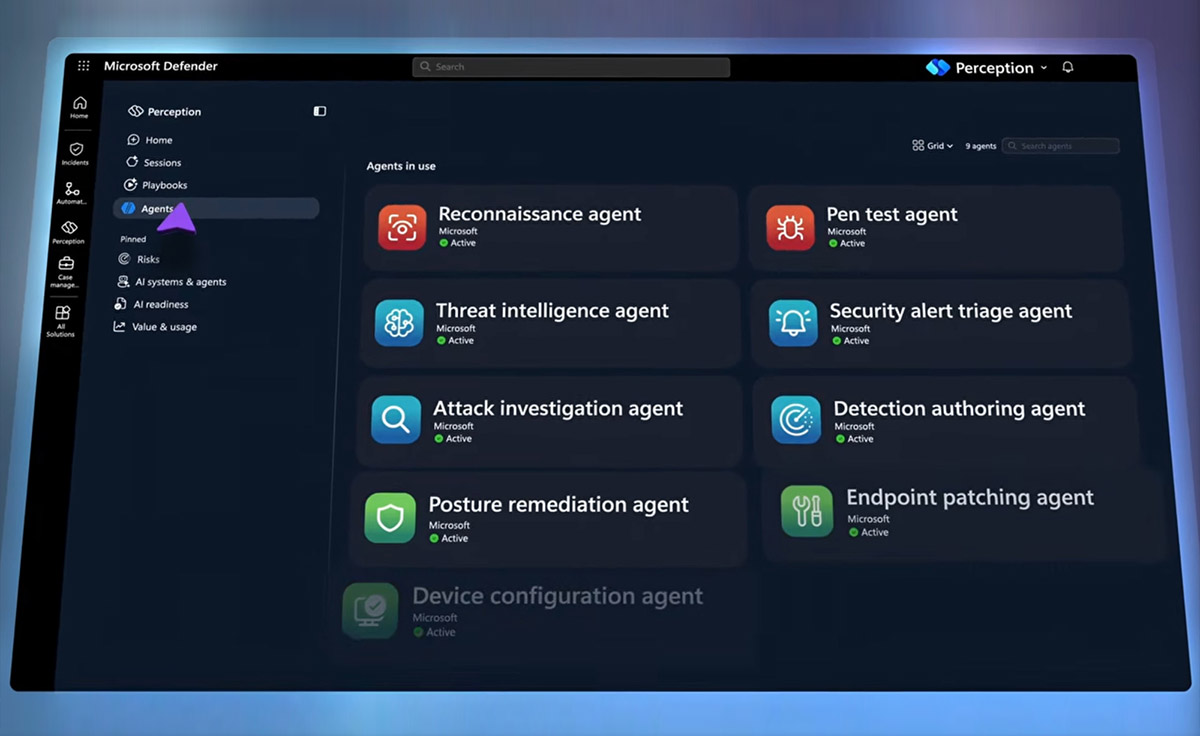Open Incidents from the left rail
Screen dimensions: 1200x736
75,153
